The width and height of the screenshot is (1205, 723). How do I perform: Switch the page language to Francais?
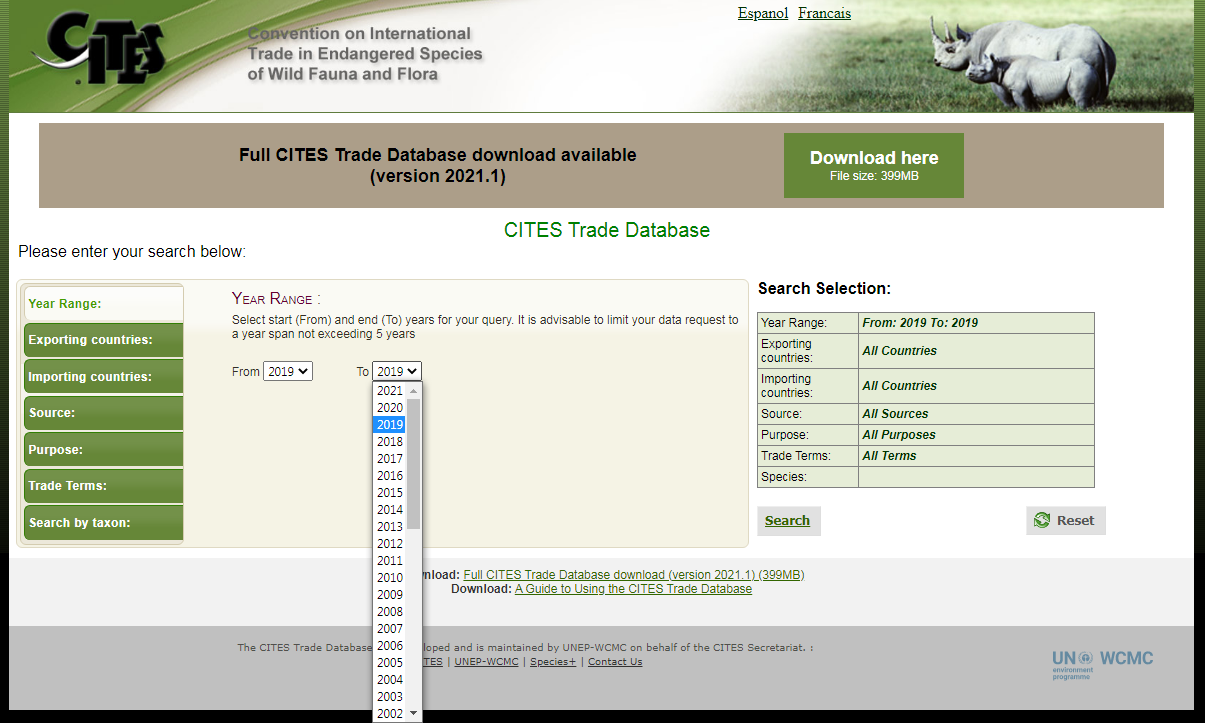[824, 13]
